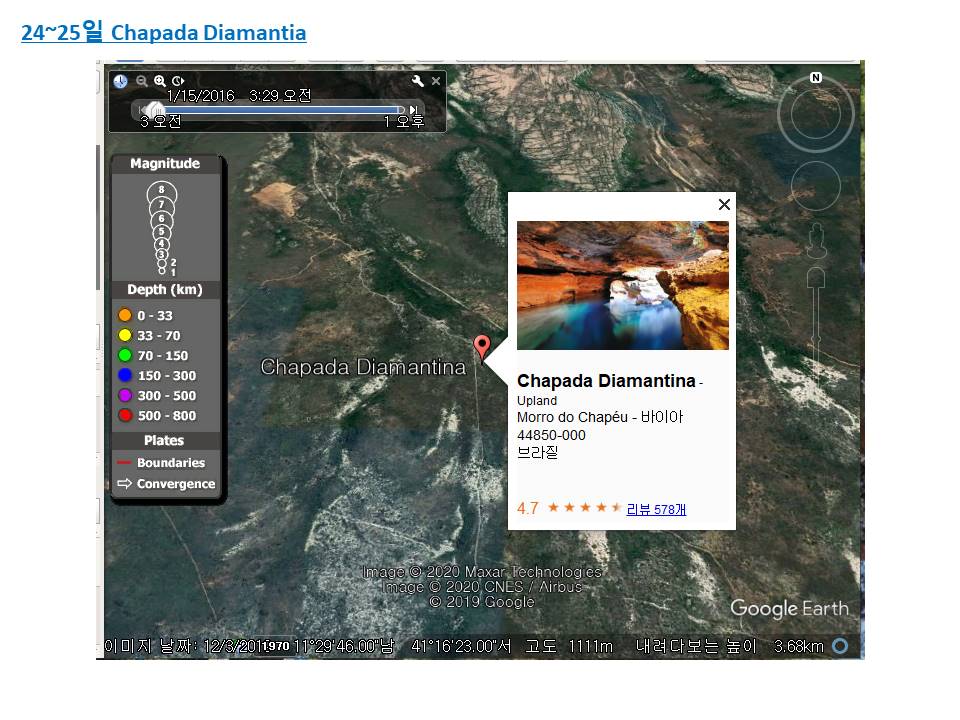Click the magnitude 8 circle in legend
Screen dimensions: 960x720
pos(162,192)
